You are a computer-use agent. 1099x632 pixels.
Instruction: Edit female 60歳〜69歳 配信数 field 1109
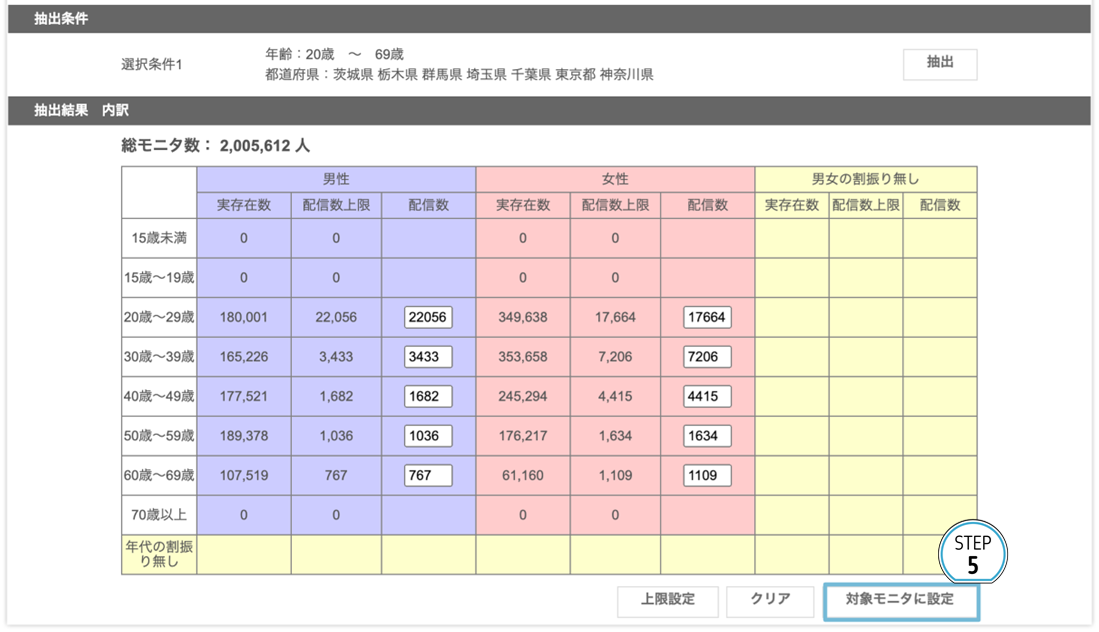click(x=707, y=475)
